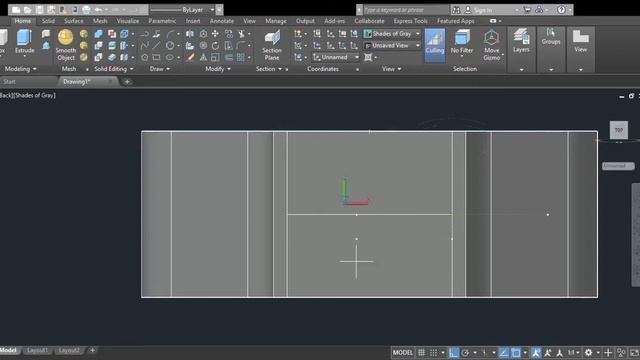Image resolution: width=640 pixels, height=360 pixels.
Task: Switch to the Start file tab
Action: [9, 82]
